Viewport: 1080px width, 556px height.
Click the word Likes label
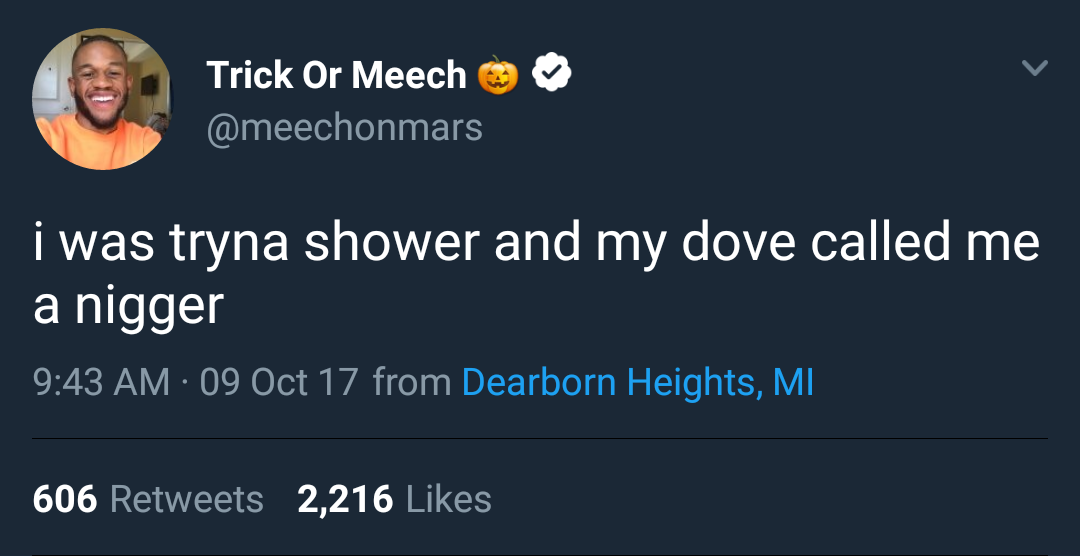click(x=449, y=498)
